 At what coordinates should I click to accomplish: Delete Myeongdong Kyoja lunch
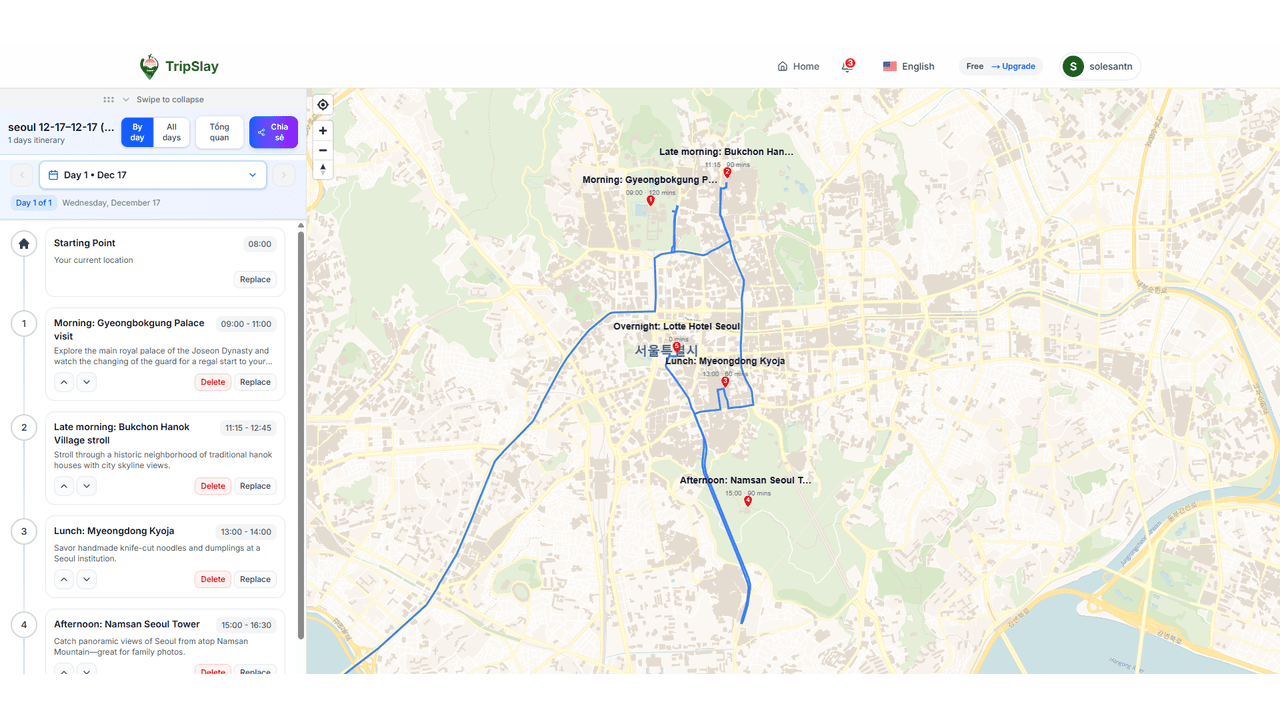click(x=213, y=579)
